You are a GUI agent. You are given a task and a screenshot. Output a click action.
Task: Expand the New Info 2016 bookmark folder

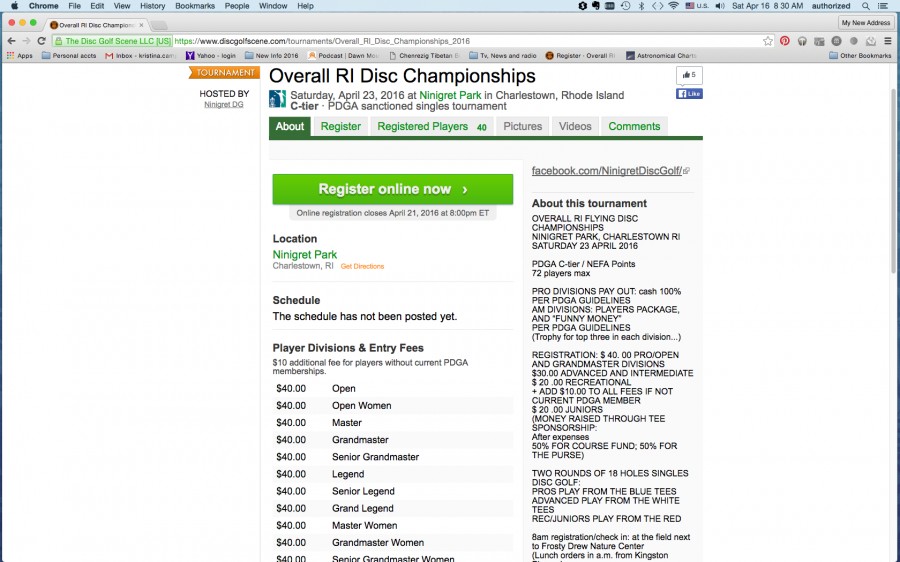(x=271, y=56)
